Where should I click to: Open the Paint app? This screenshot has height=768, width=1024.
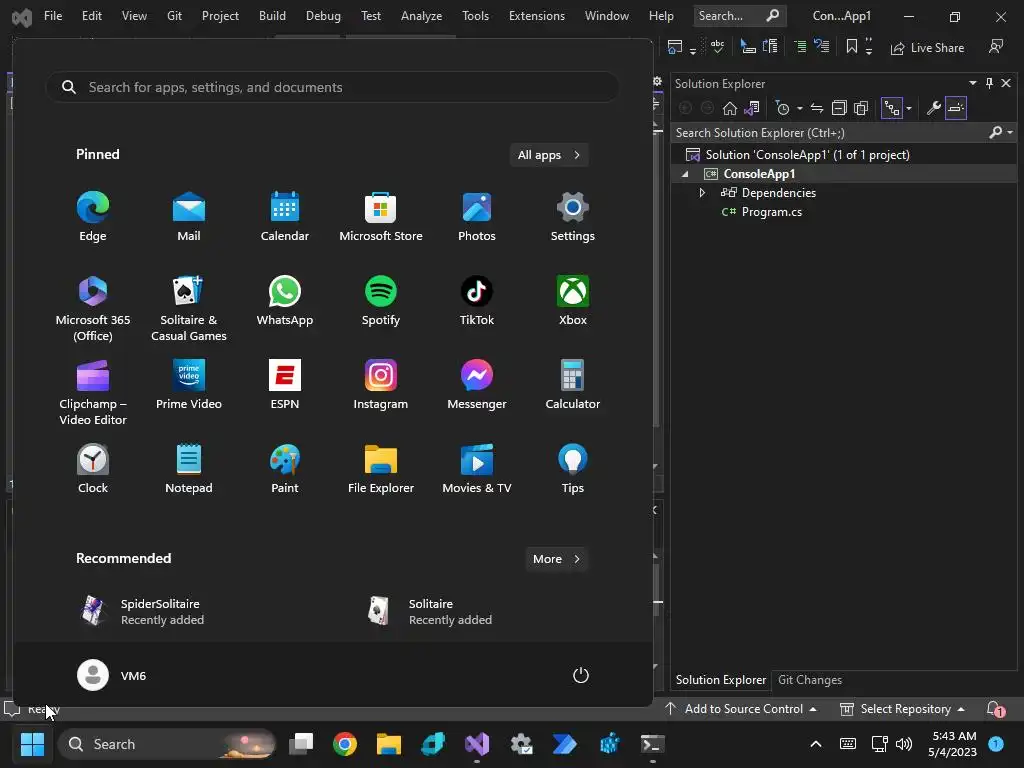pyautogui.click(x=285, y=469)
